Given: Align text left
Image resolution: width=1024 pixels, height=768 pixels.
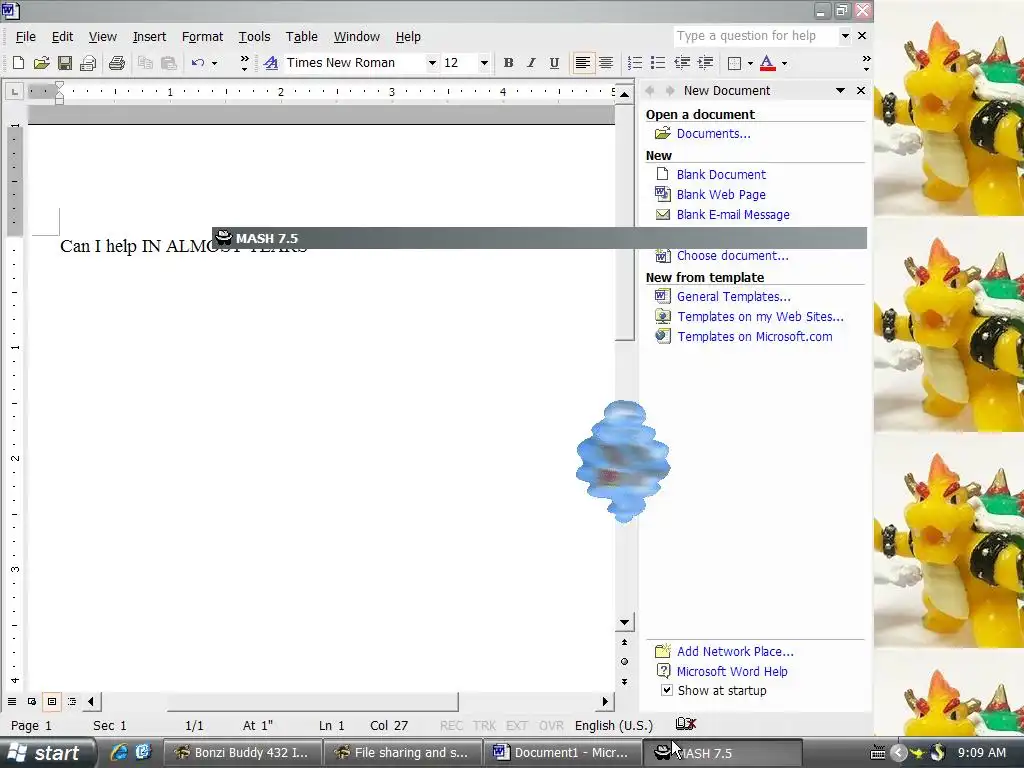Looking at the screenshot, I should tap(583, 63).
